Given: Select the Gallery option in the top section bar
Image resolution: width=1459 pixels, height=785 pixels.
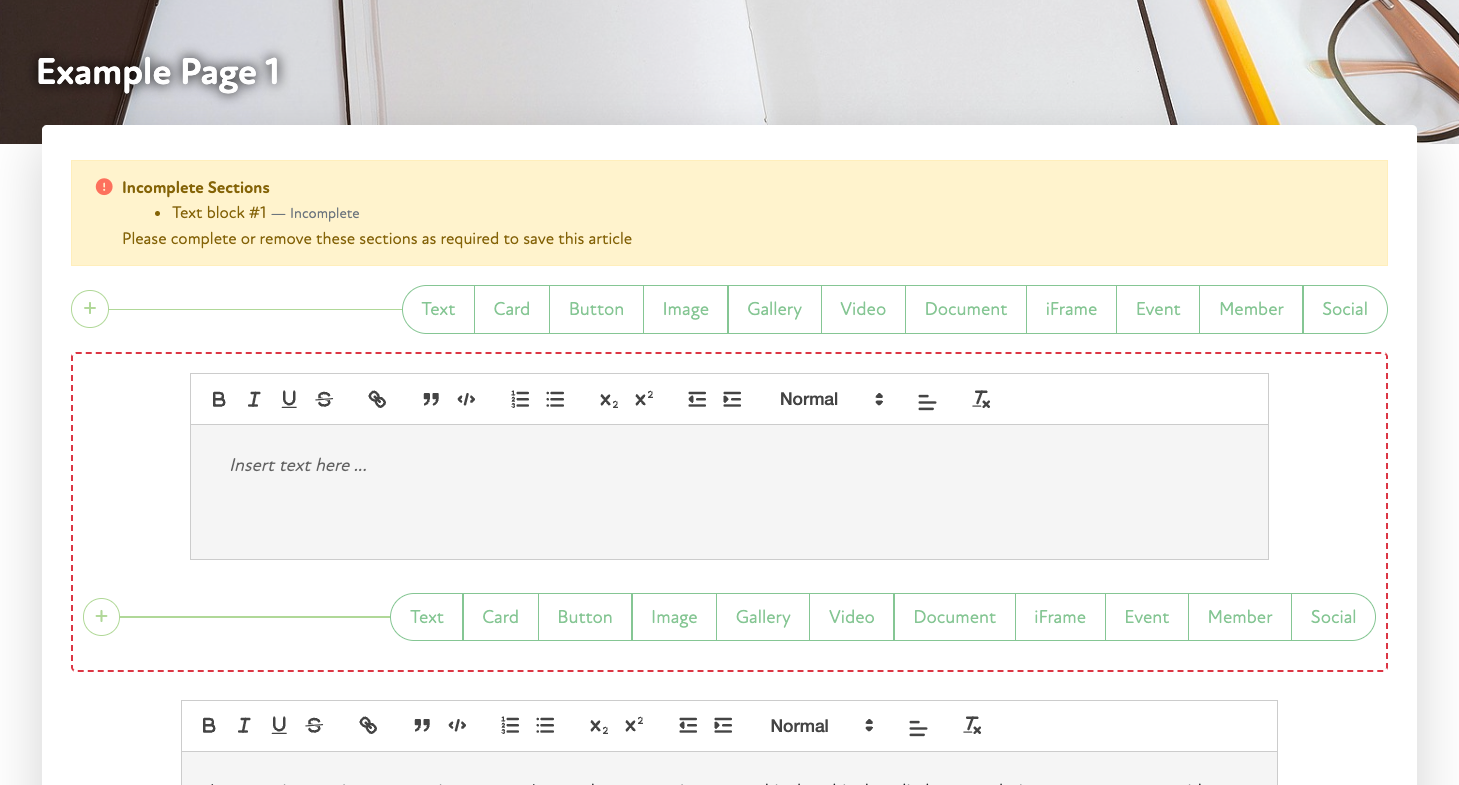Looking at the screenshot, I should pos(774,309).
